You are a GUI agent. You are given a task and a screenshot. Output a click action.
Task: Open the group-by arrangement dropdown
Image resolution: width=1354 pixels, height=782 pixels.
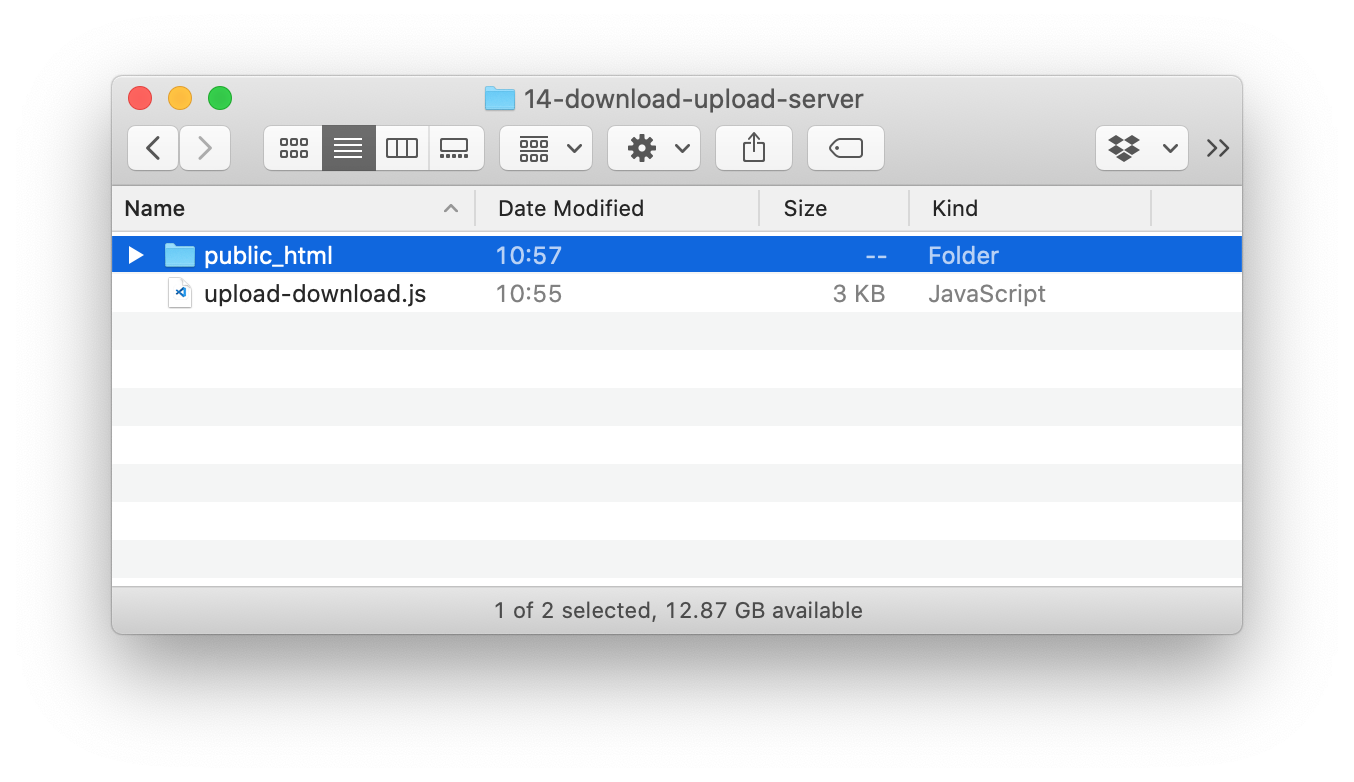click(545, 148)
